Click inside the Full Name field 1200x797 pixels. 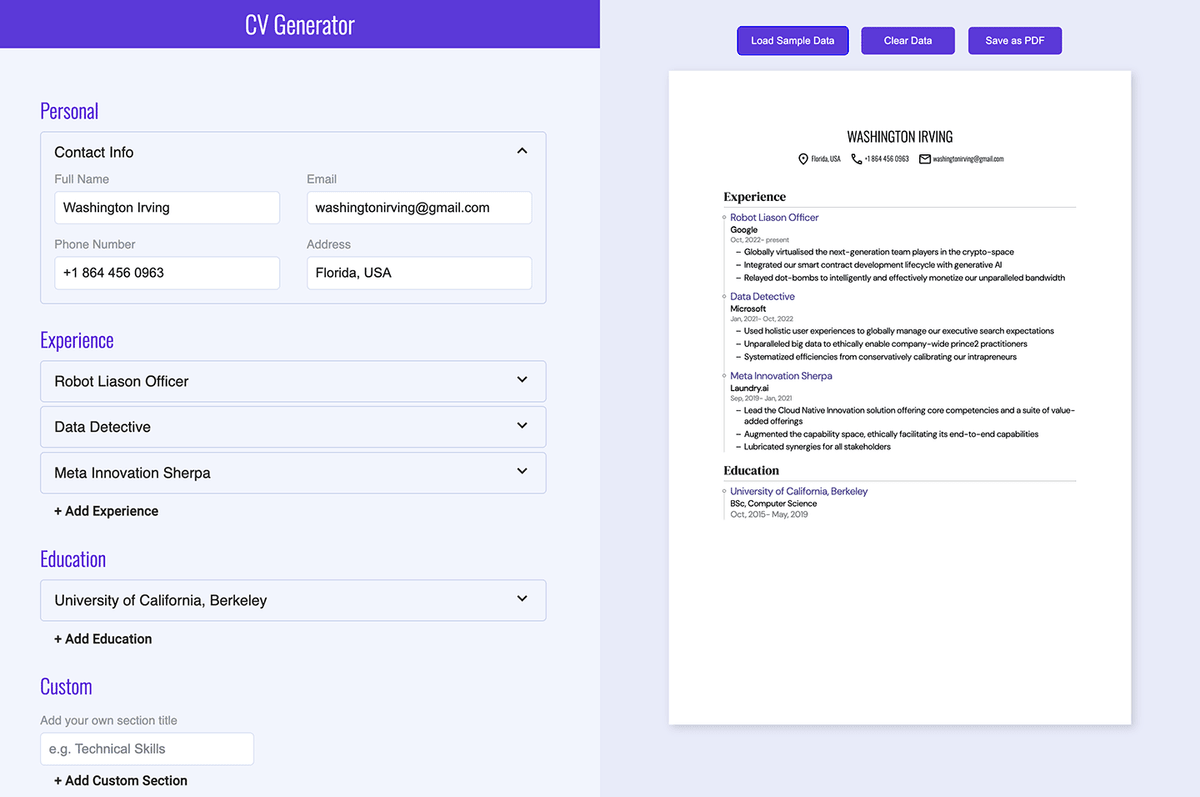[x=166, y=207]
